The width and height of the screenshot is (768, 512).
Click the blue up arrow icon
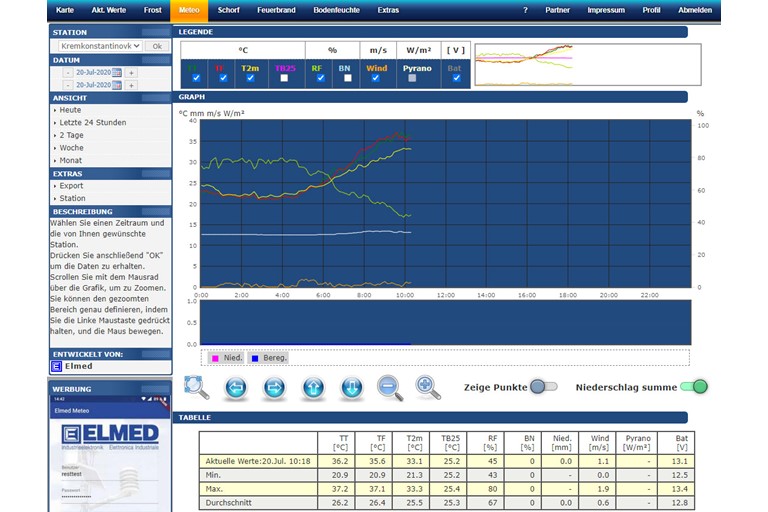tap(313, 387)
